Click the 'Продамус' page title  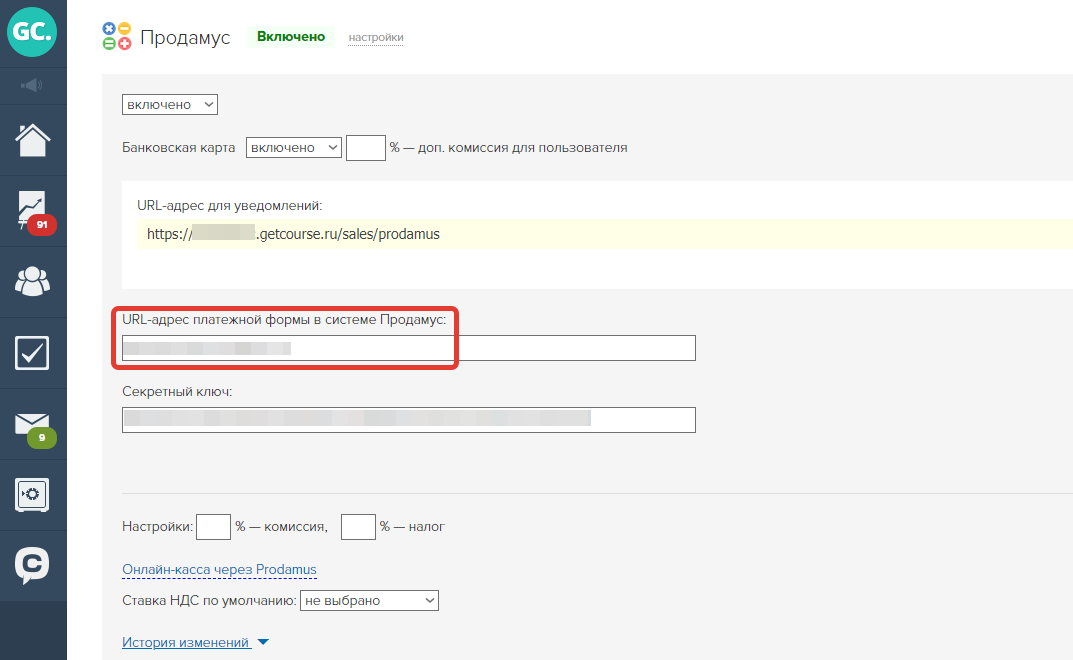point(185,37)
